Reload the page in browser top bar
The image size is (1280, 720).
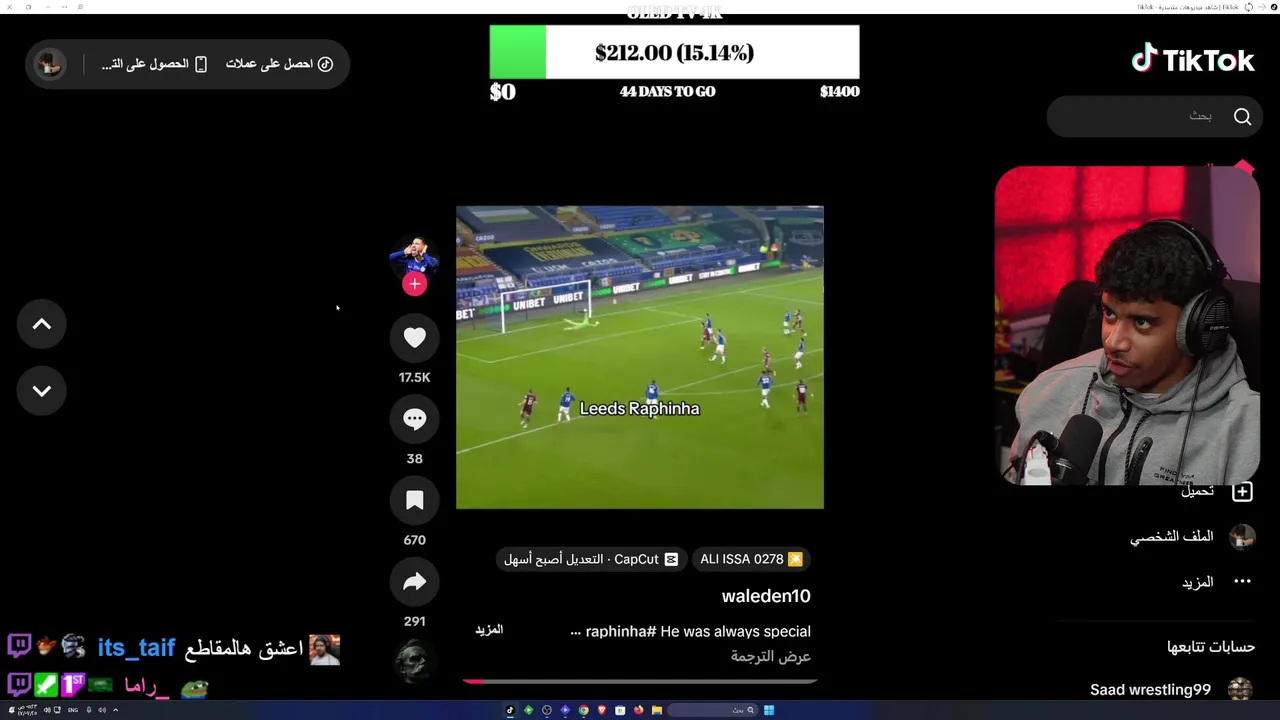(1249, 7)
